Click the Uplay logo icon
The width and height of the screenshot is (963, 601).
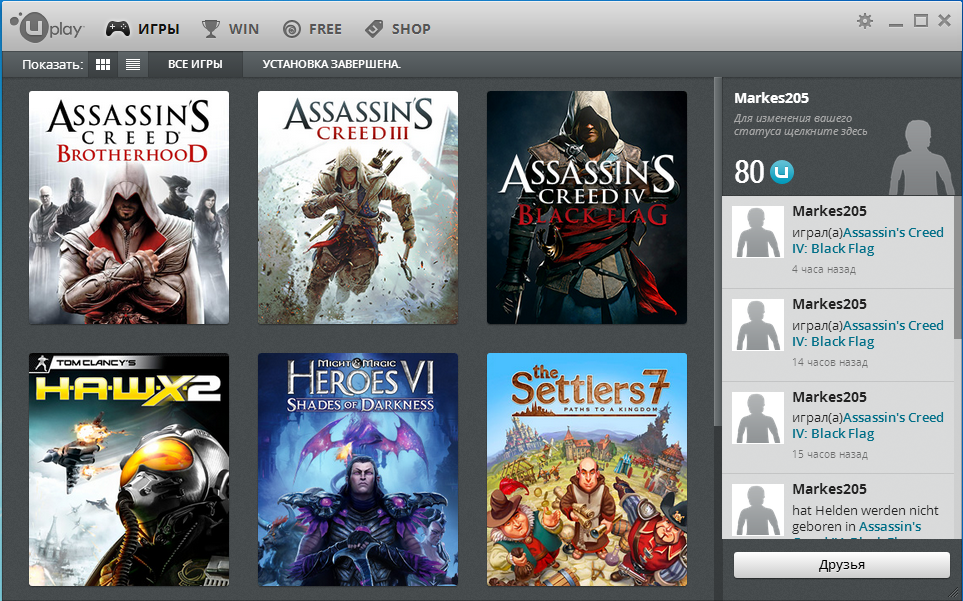[x=46, y=27]
